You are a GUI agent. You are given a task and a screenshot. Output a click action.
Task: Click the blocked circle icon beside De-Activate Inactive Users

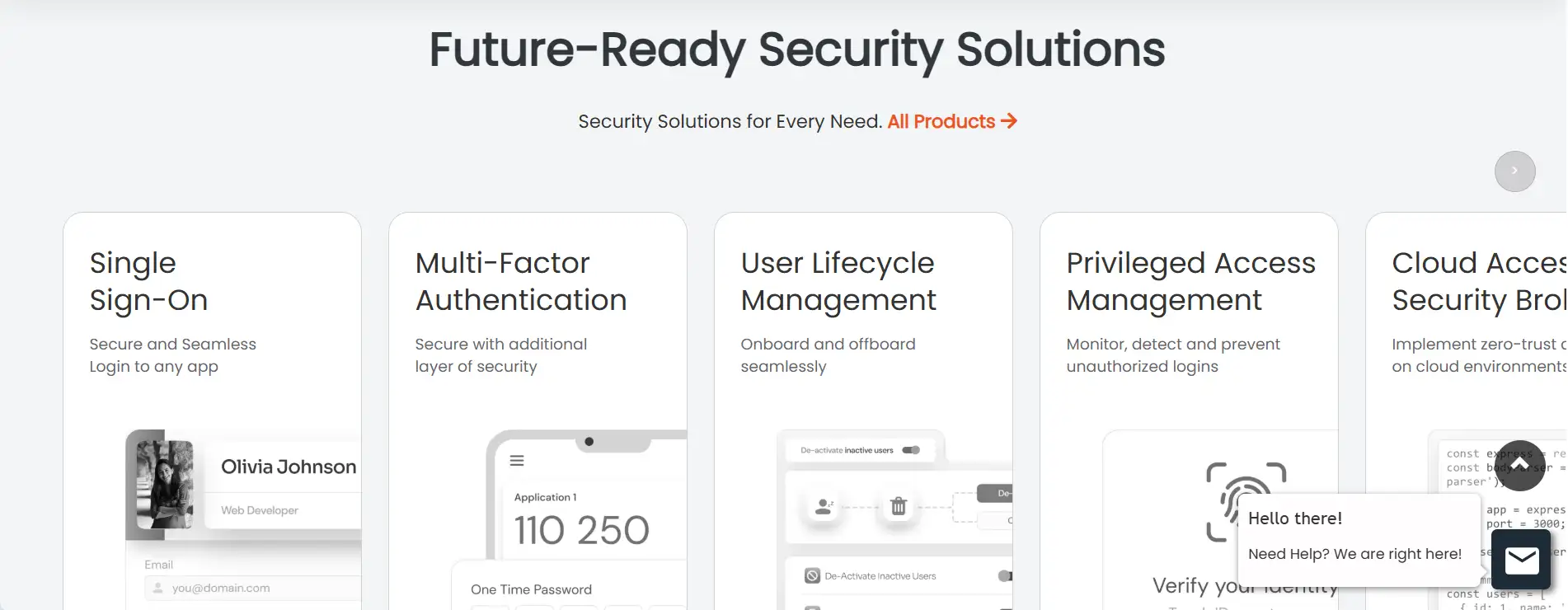(x=812, y=576)
